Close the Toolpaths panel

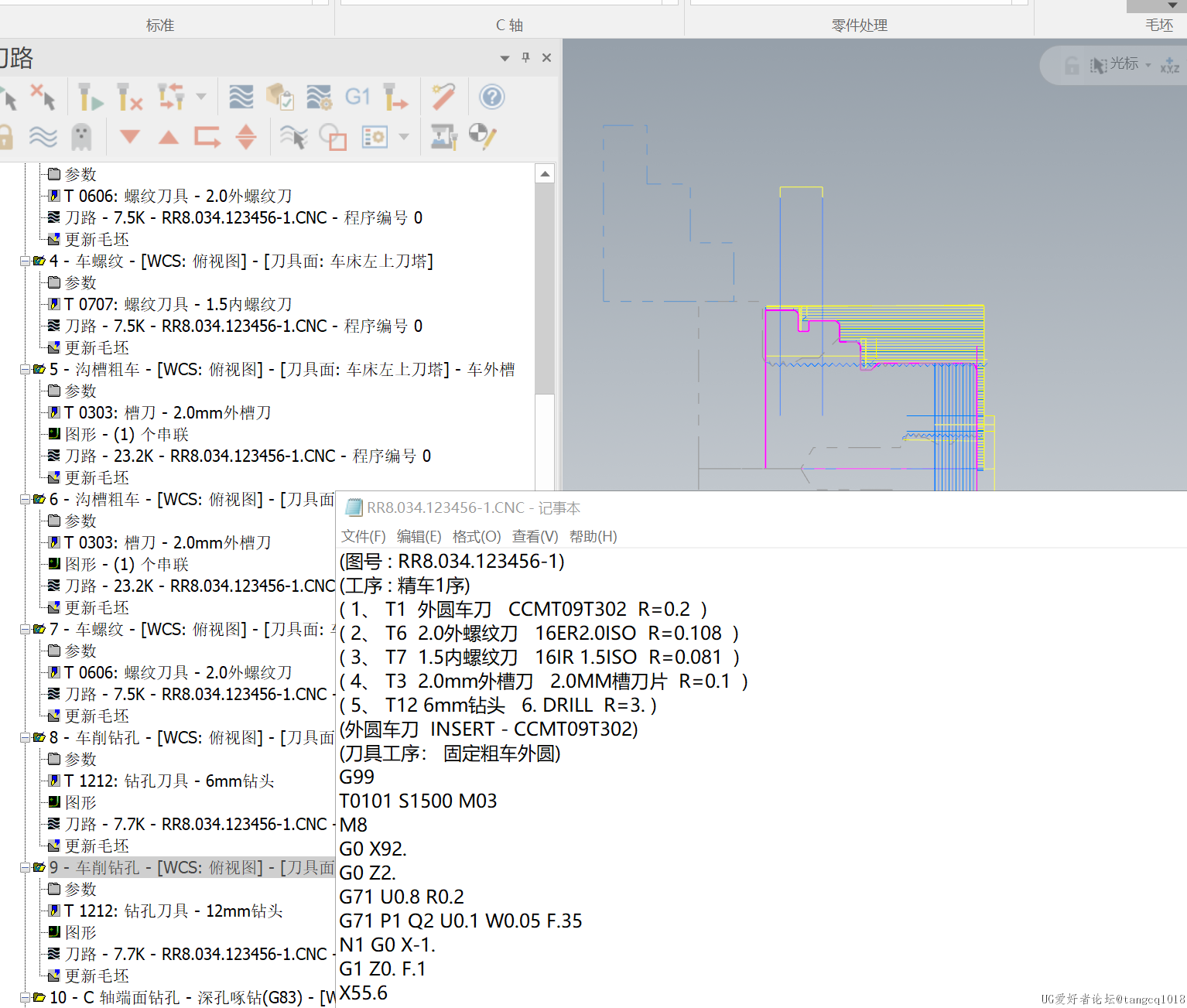546,57
